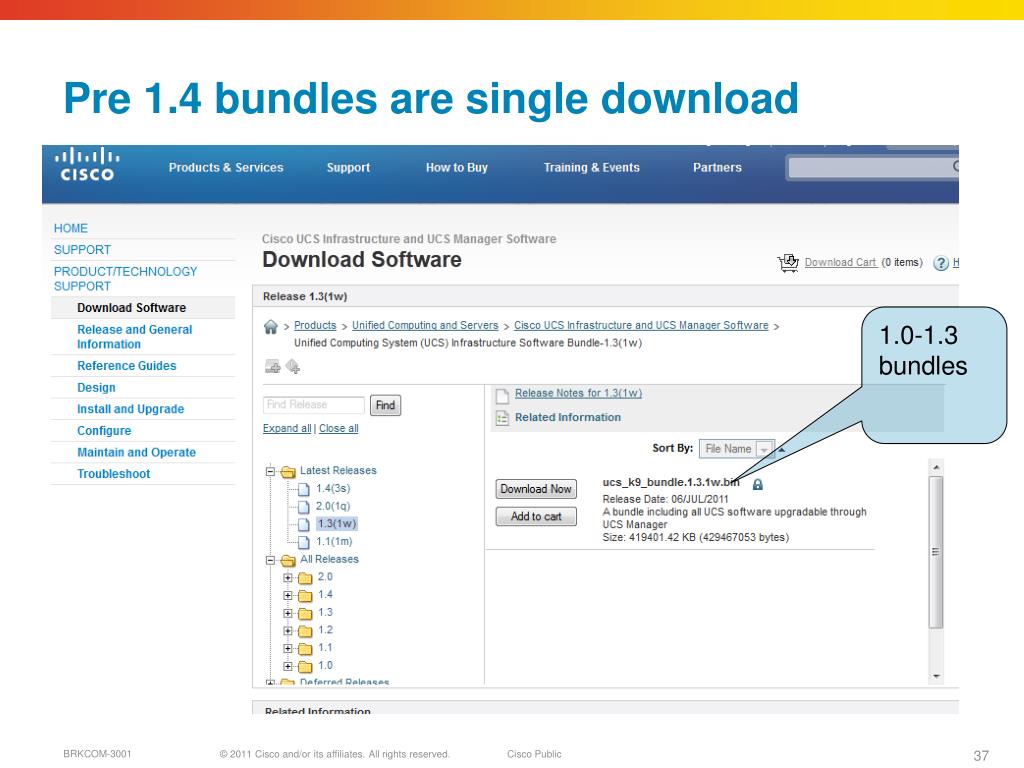Open the How to Buy menu
1024x768 pixels.
click(456, 167)
